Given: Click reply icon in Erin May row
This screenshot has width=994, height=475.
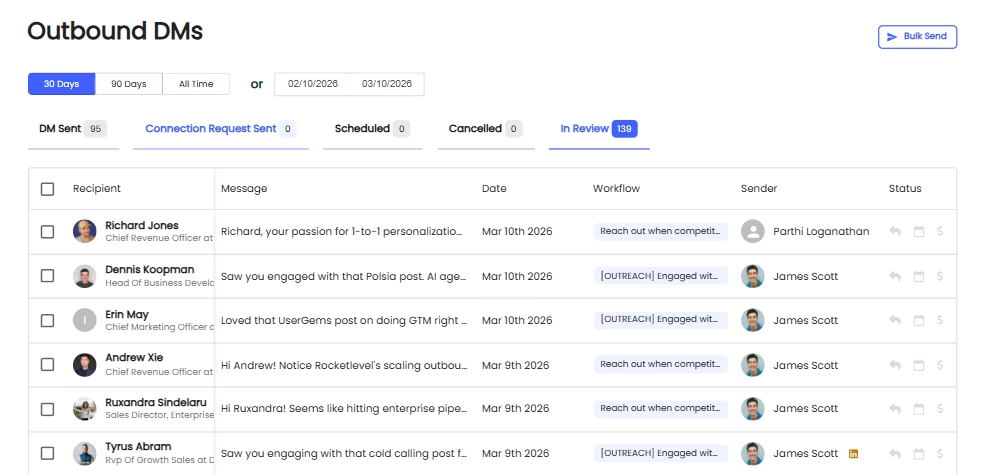Looking at the screenshot, I should [x=895, y=320].
